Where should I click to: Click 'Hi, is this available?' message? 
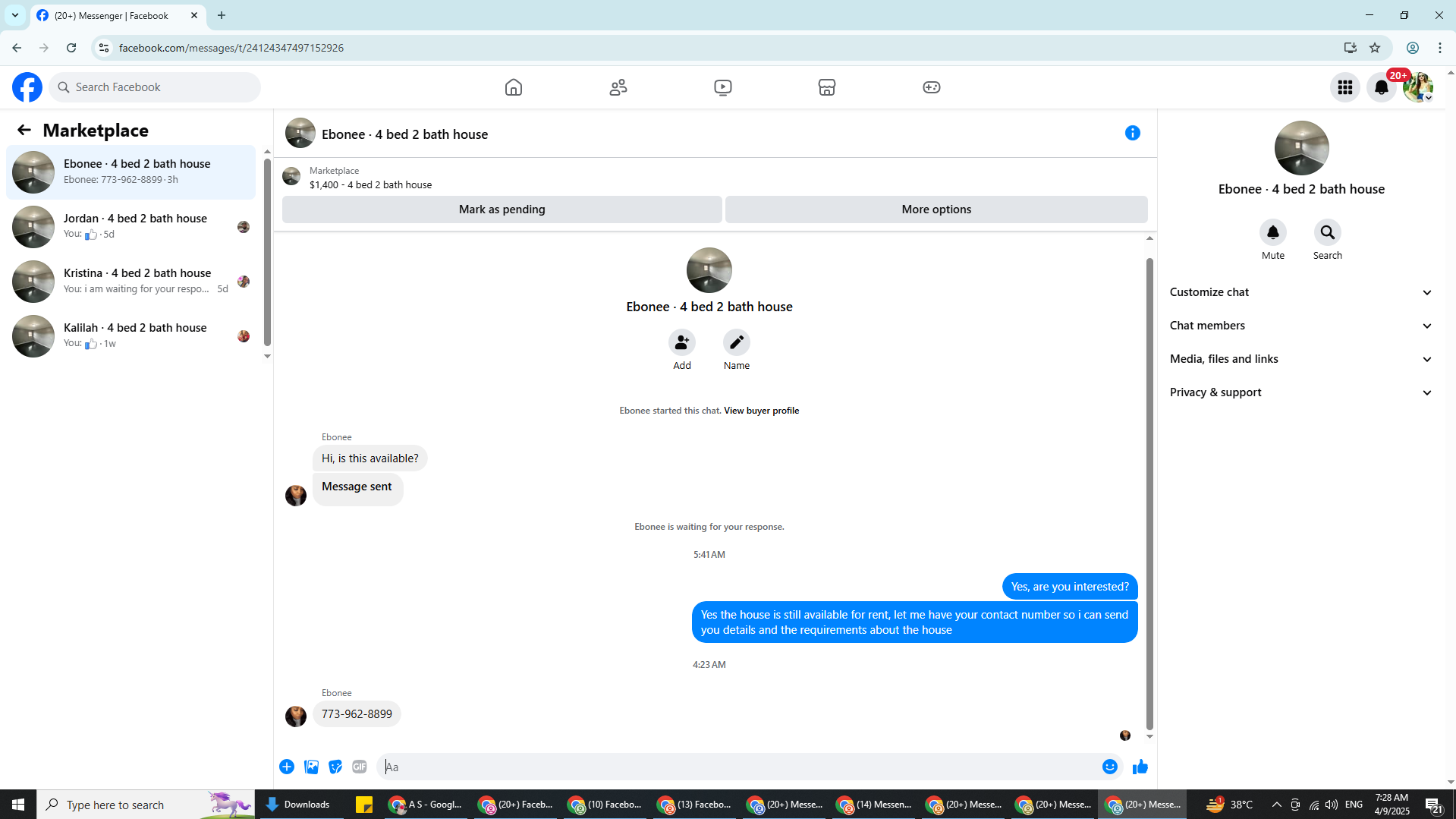point(370,458)
